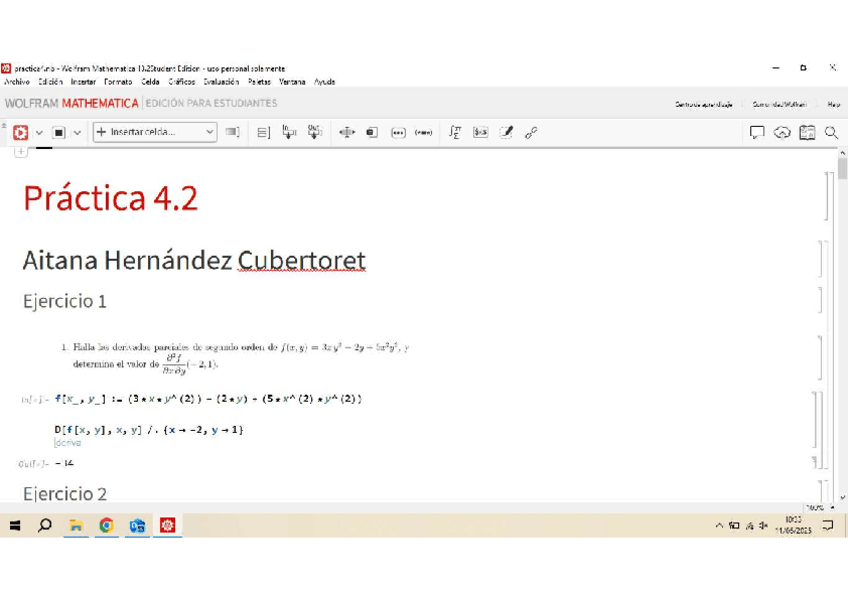The image size is (848, 599).
Task: Click the 'Ejercicio 2' section heading
Action: coord(64,494)
